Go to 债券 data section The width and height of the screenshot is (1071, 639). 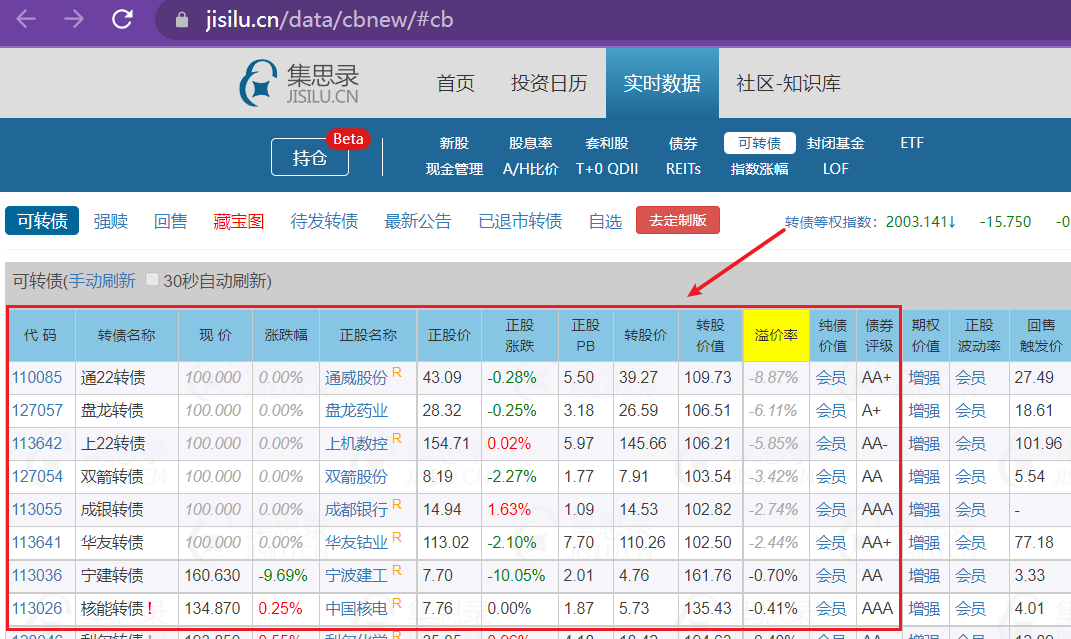pos(683,143)
